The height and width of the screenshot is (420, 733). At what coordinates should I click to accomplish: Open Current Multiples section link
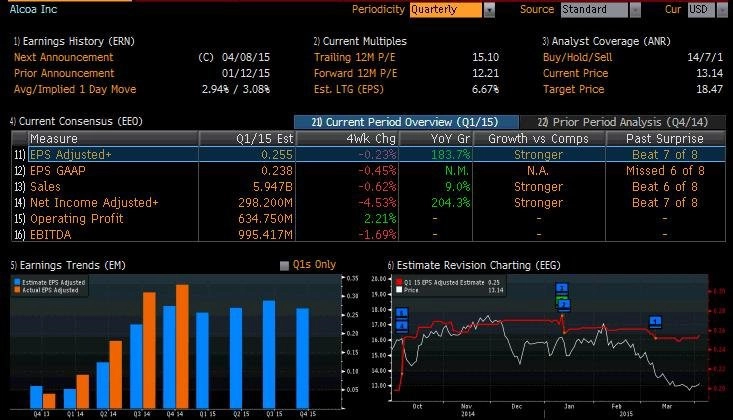pyautogui.click(x=360, y=41)
